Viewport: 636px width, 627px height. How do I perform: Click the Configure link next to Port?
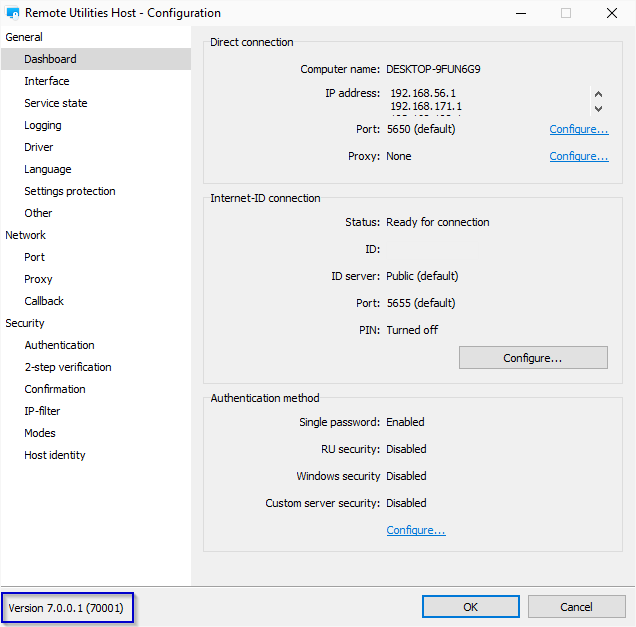coord(578,130)
